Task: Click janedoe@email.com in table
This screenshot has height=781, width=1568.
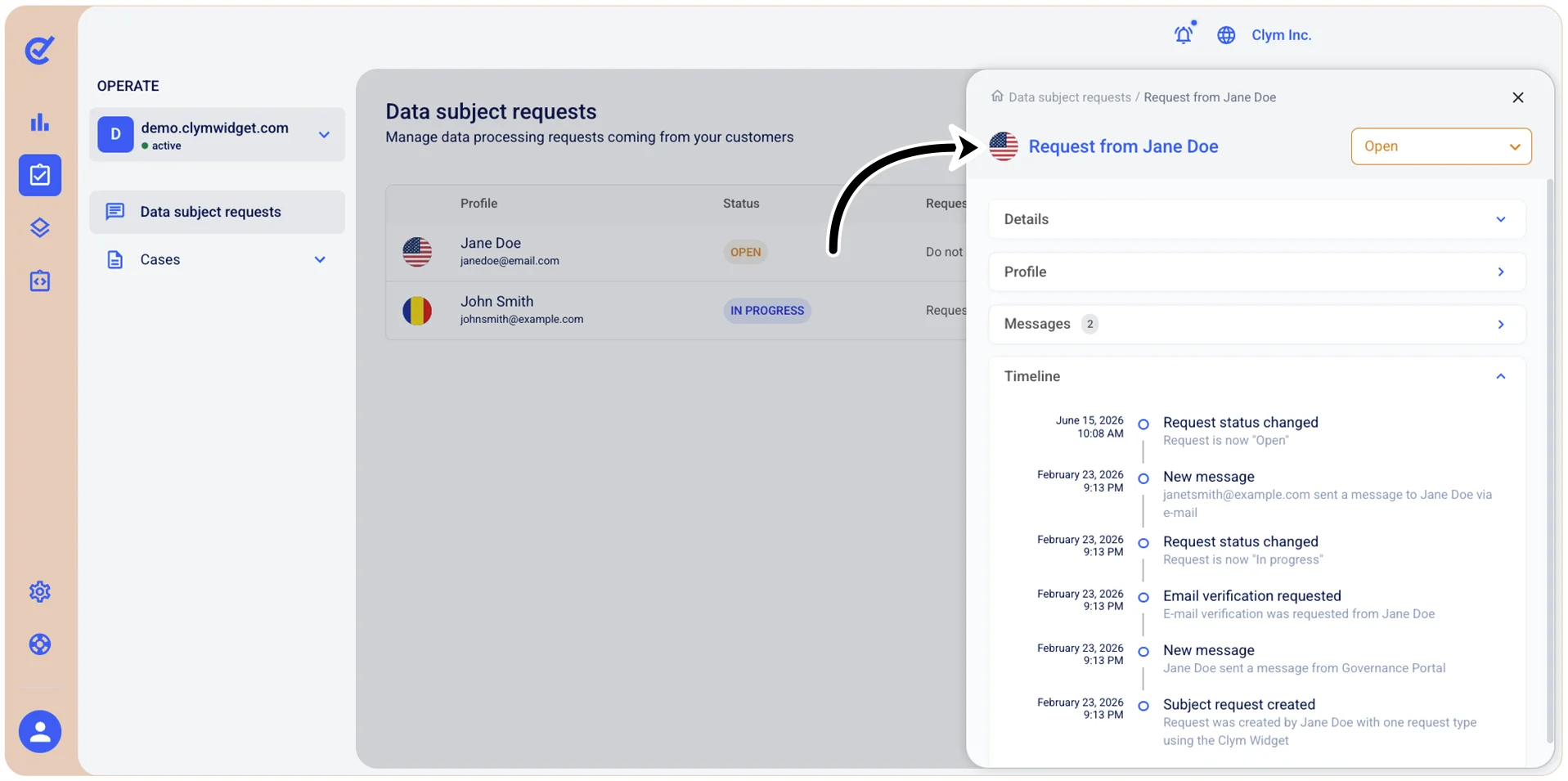Action: pyautogui.click(x=510, y=261)
